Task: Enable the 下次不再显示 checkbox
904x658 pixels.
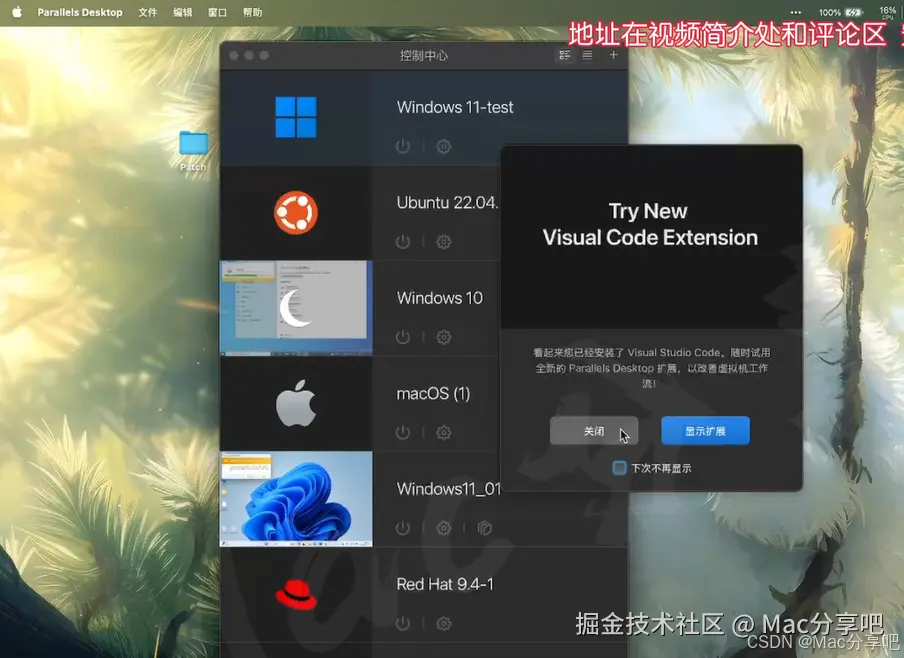Action: point(619,468)
